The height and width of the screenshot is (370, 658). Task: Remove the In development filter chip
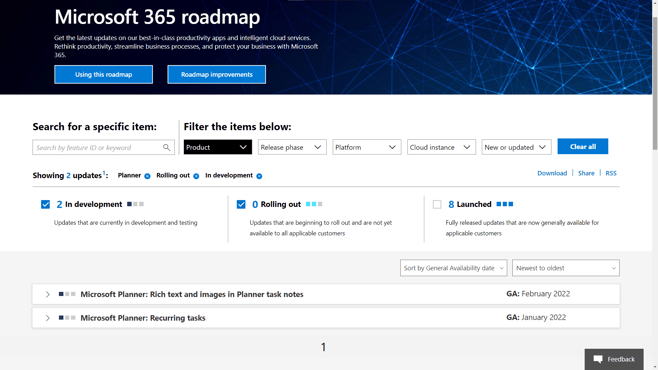point(259,176)
